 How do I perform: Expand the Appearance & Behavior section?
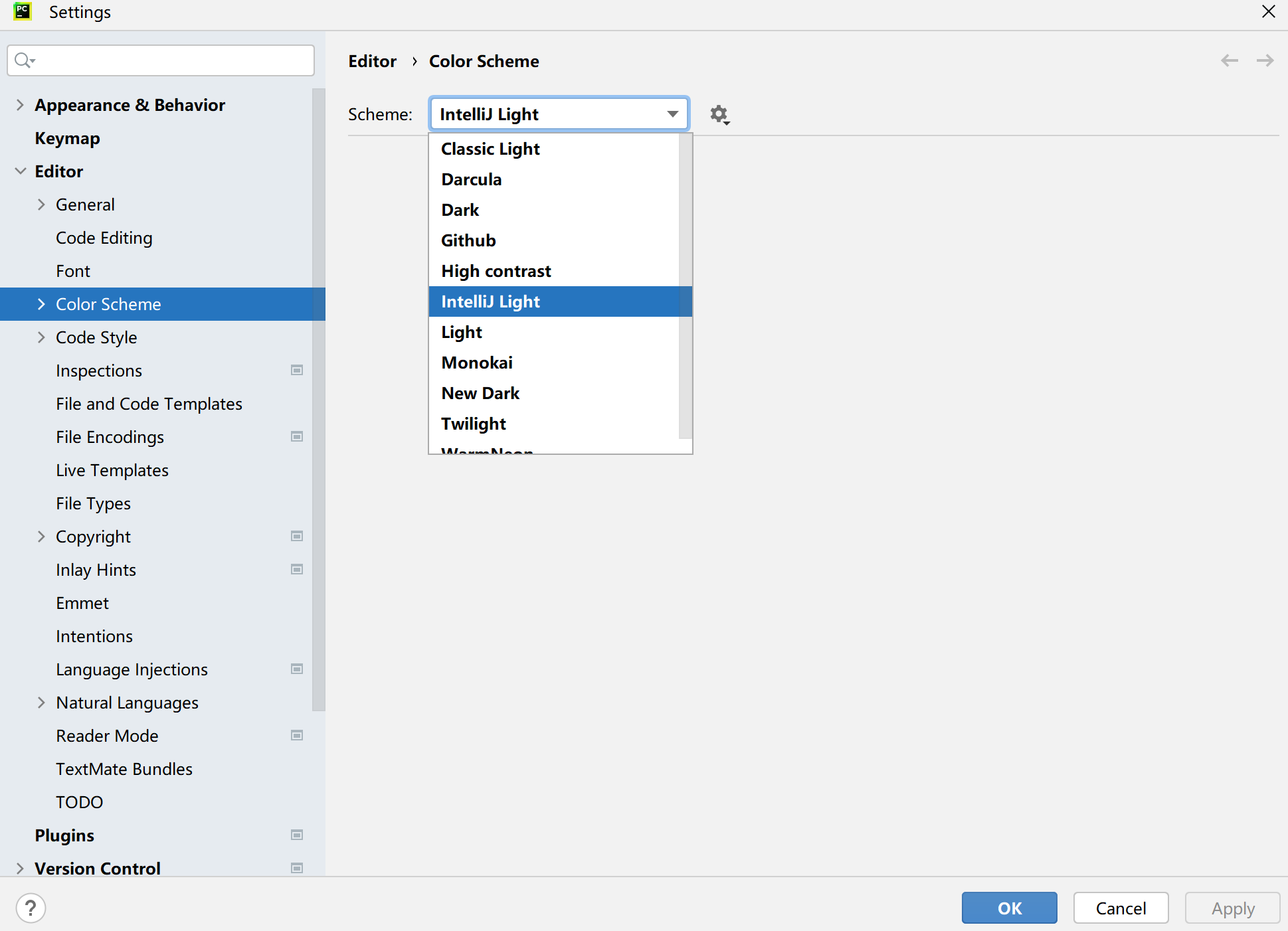[x=20, y=105]
